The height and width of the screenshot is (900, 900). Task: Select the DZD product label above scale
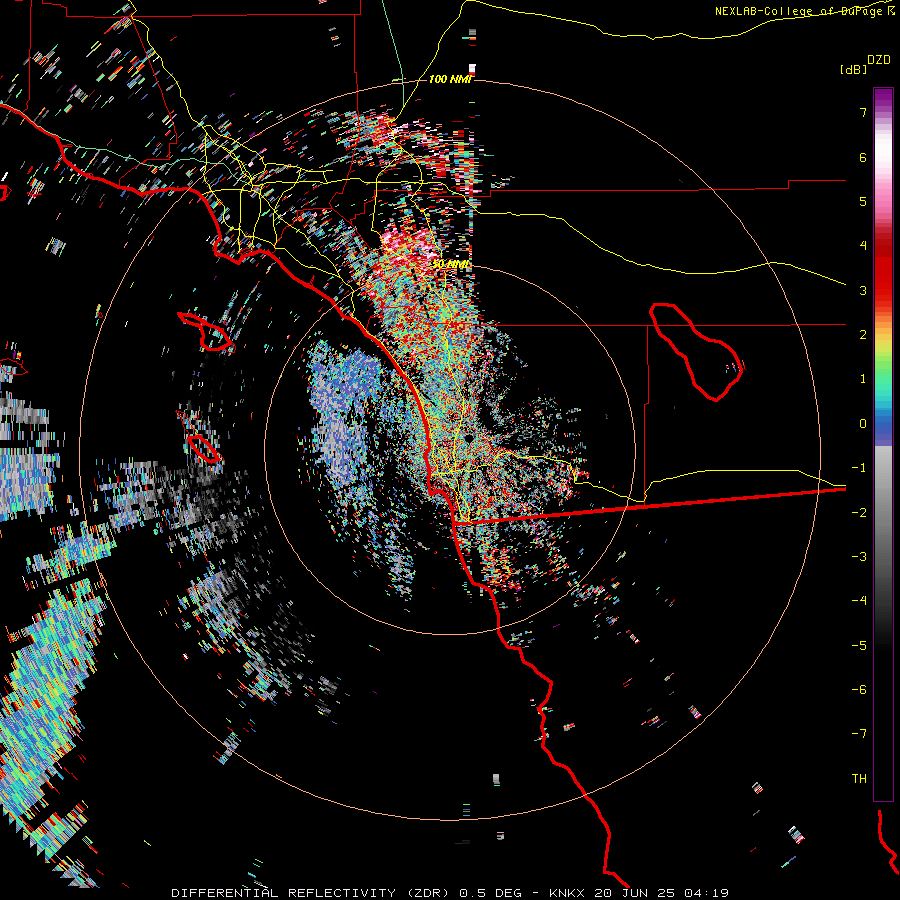click(x=879, y=60)
